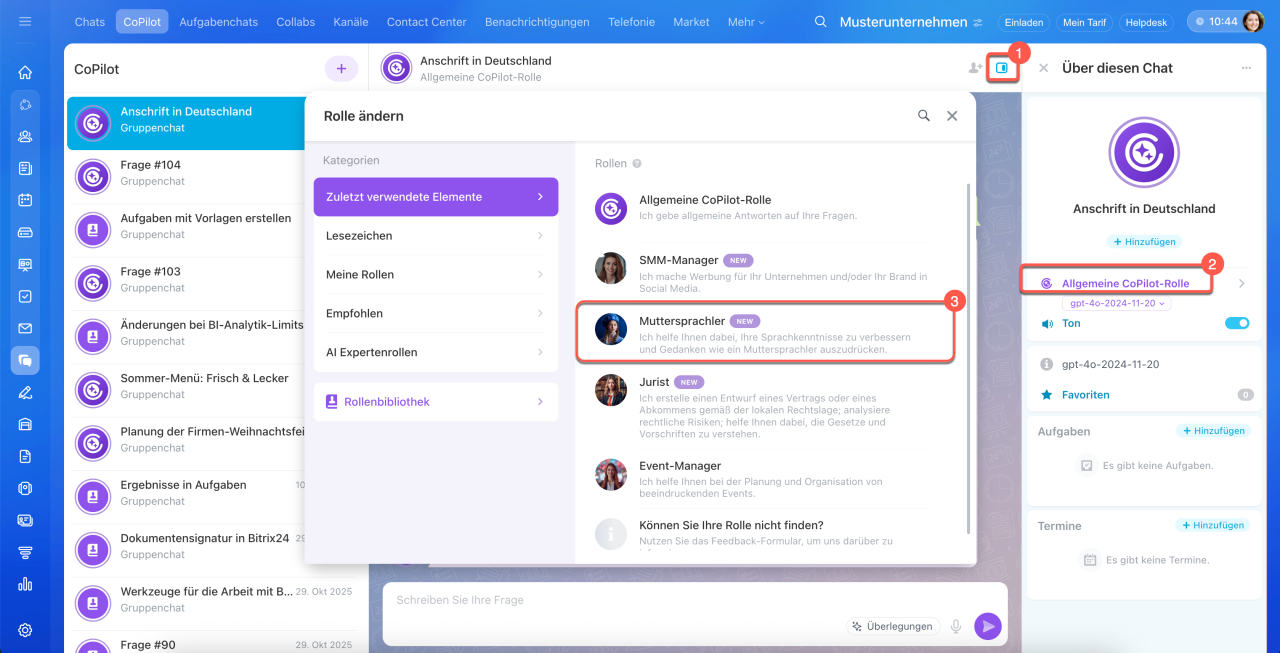Click the add participant icon in chat header
1280x653 pixels.
coord(975,68)
